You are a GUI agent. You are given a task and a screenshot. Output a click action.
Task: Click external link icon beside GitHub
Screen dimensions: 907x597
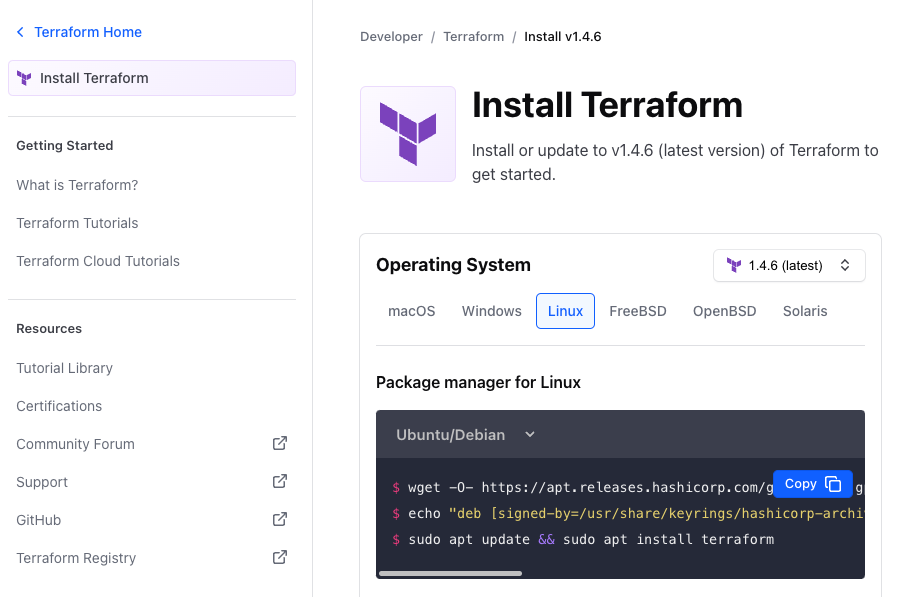[280, 519]
